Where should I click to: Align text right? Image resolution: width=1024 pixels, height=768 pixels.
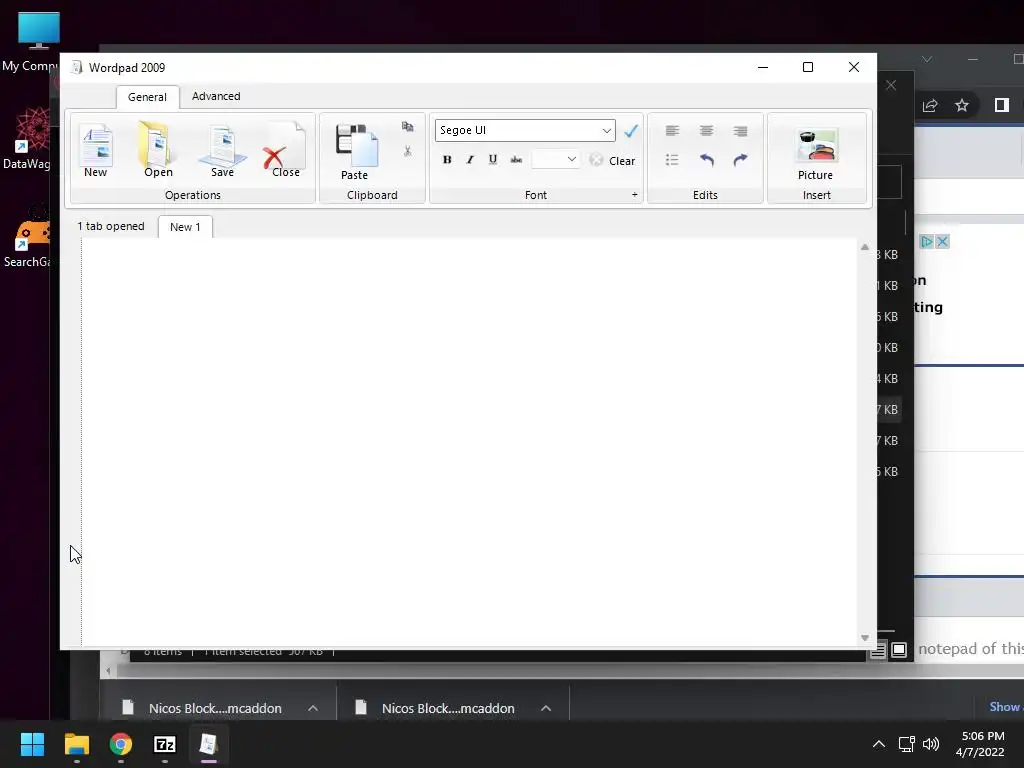pos(740,131)
